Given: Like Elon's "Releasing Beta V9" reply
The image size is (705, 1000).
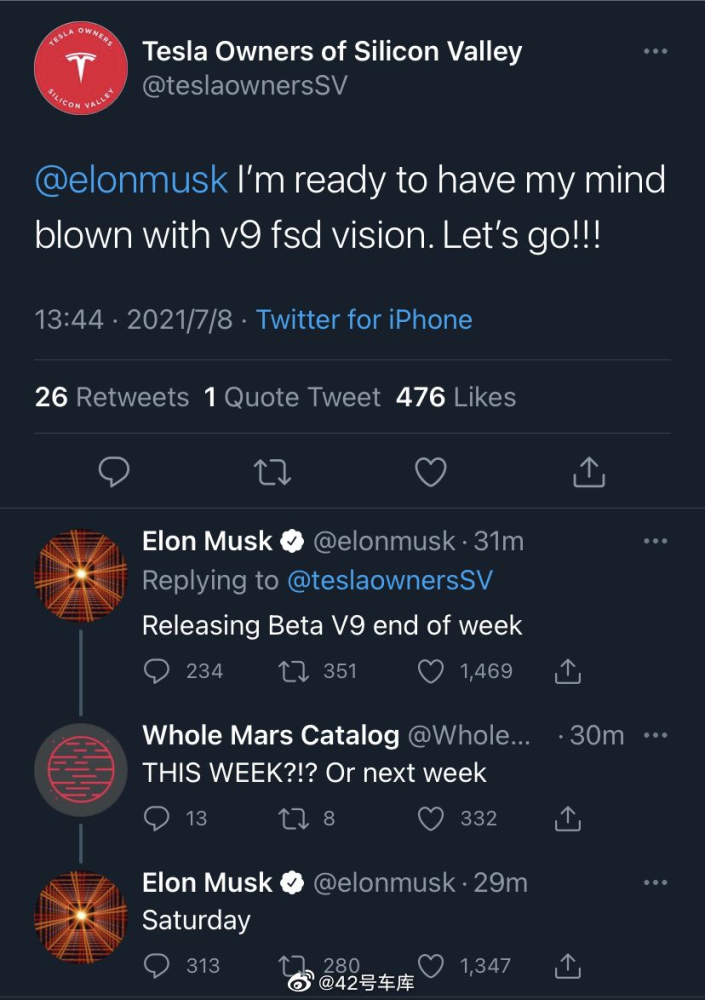Looking at the screenshot, I should [x=430, y=671].
